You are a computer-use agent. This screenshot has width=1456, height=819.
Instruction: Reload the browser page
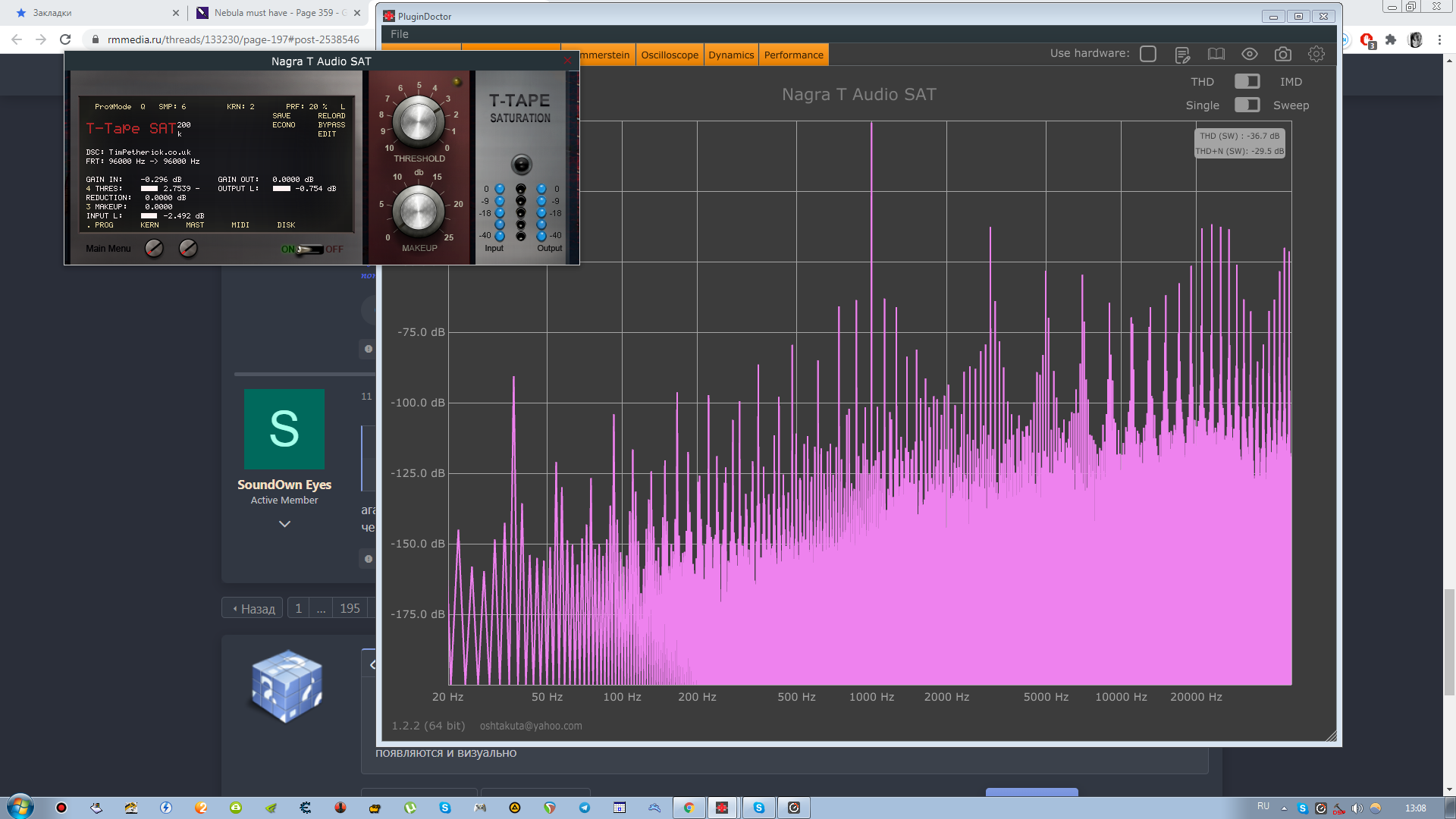coord(65,39)
